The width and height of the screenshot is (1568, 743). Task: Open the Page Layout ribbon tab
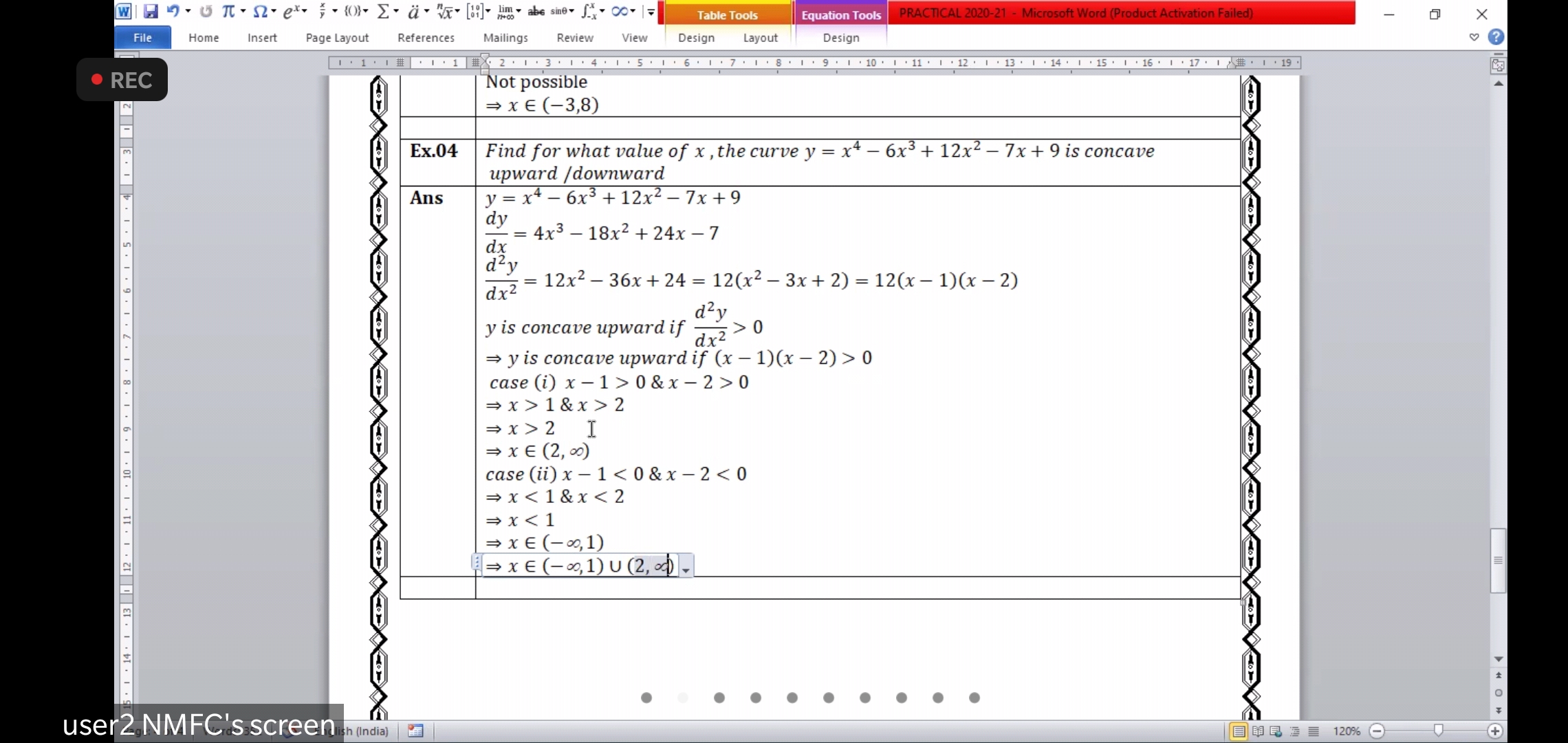click(x=337, y=38)
